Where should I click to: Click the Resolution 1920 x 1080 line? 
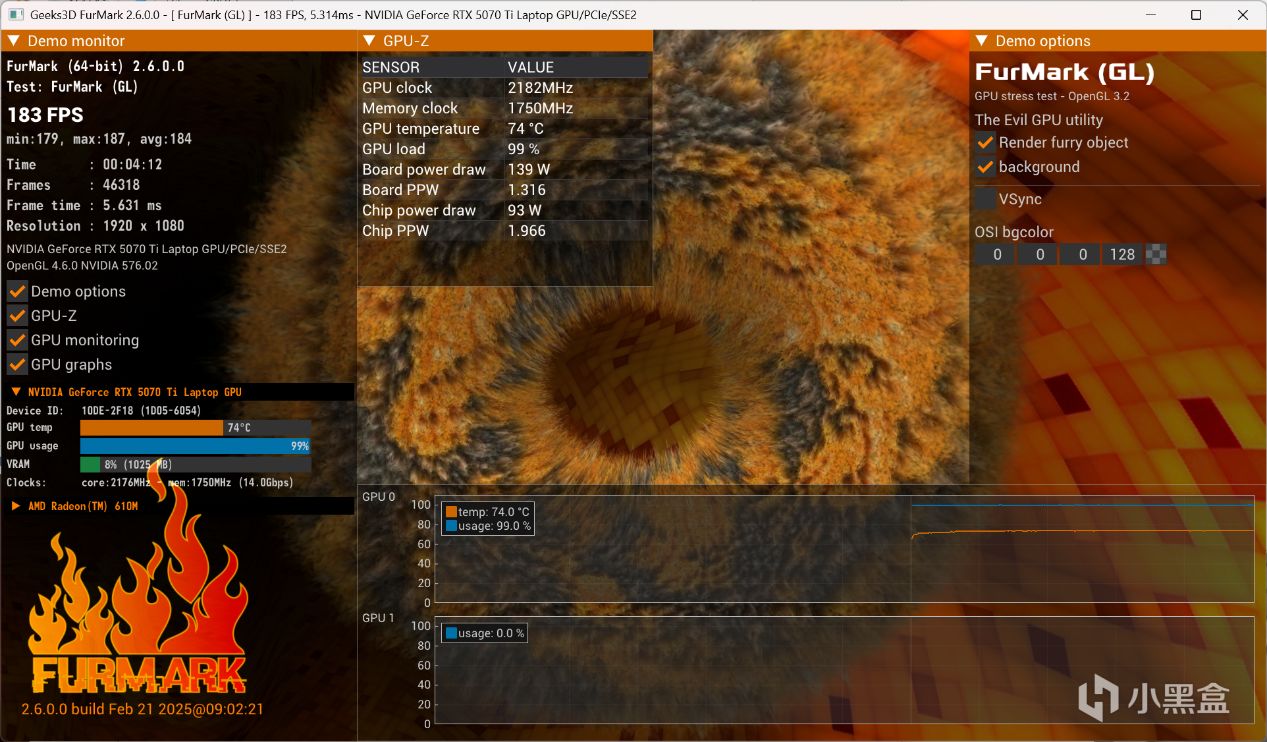click(95, 226)
